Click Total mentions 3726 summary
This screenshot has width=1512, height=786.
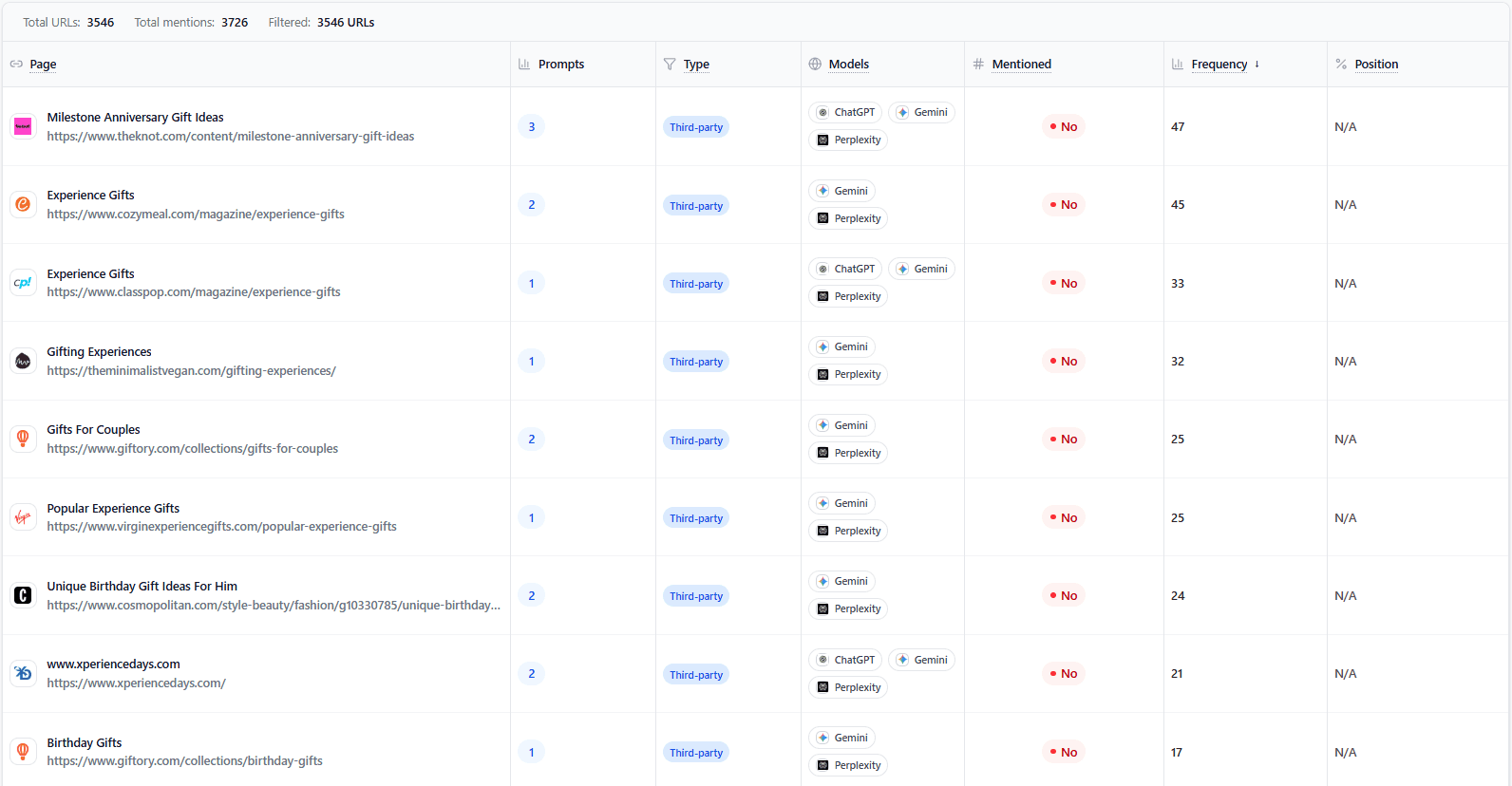tap(191, 22)
